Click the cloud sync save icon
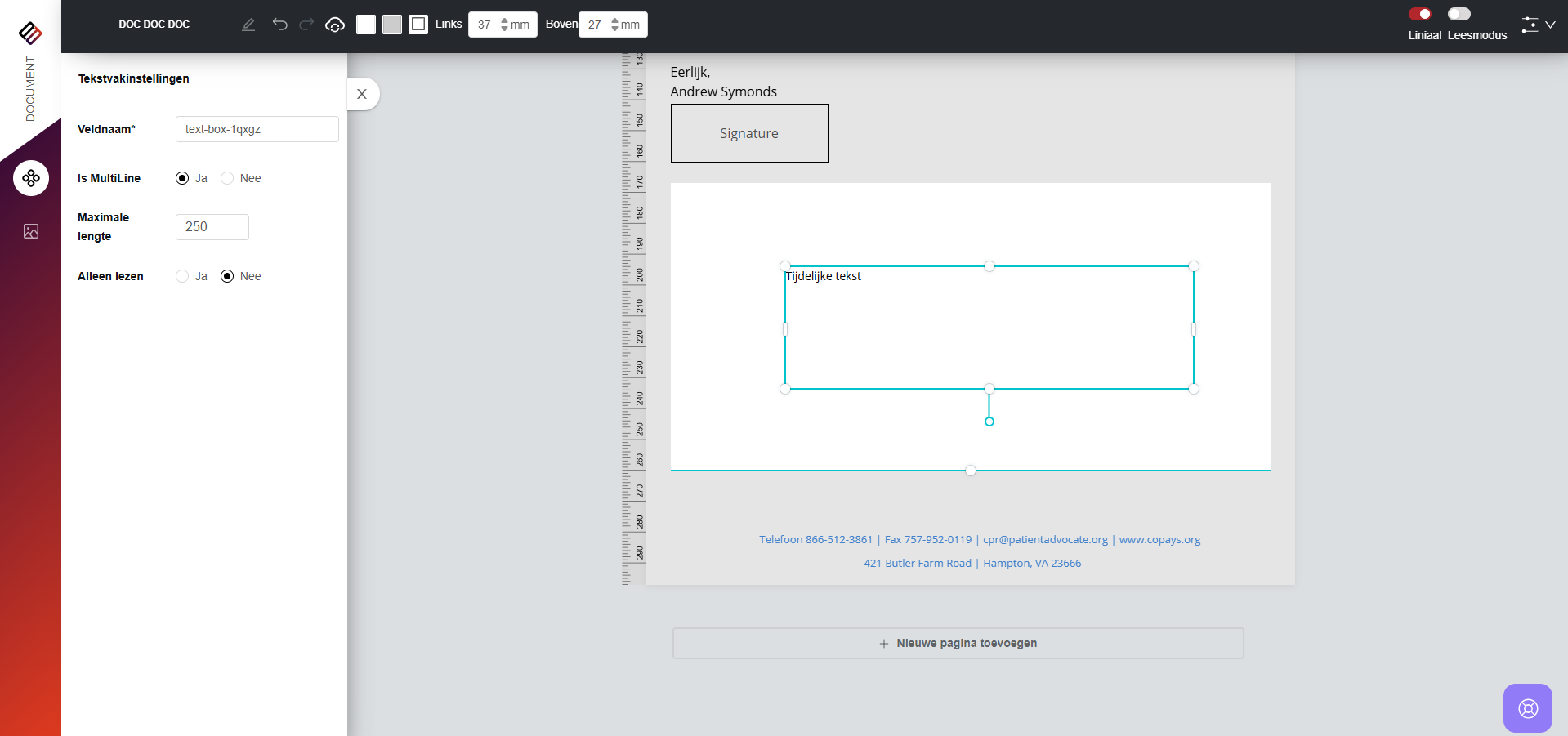1568x736 pixels. click(x=335, y=25)
